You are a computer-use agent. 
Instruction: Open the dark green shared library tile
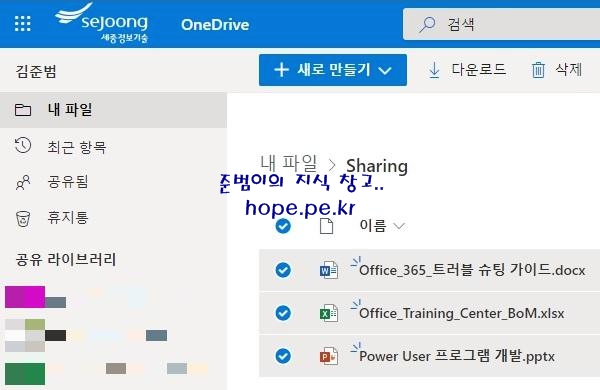25,374
